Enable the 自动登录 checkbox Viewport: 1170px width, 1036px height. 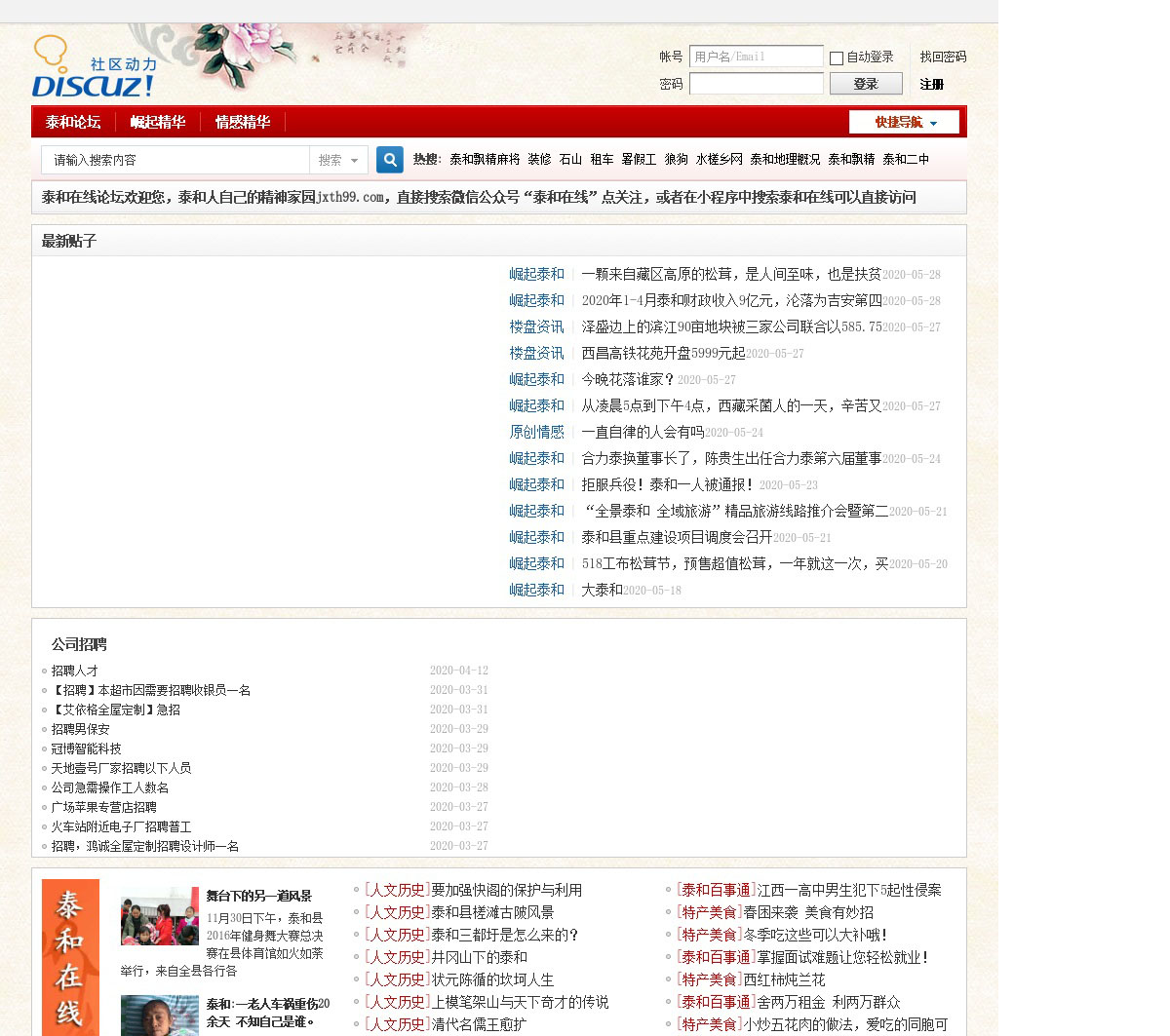836,58
